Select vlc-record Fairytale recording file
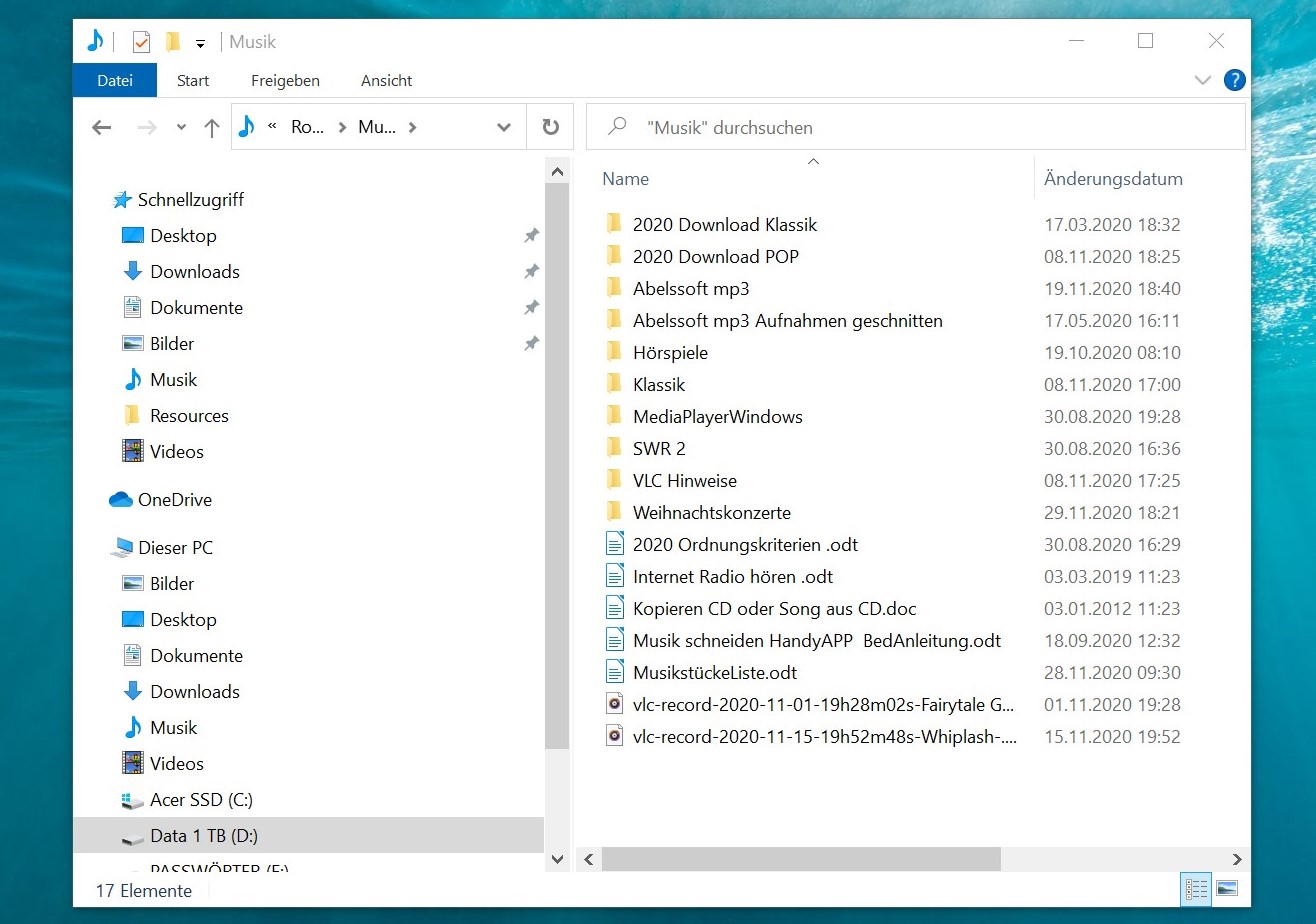This screenshot has height=924, width=1316. click(x=824, y=704)
